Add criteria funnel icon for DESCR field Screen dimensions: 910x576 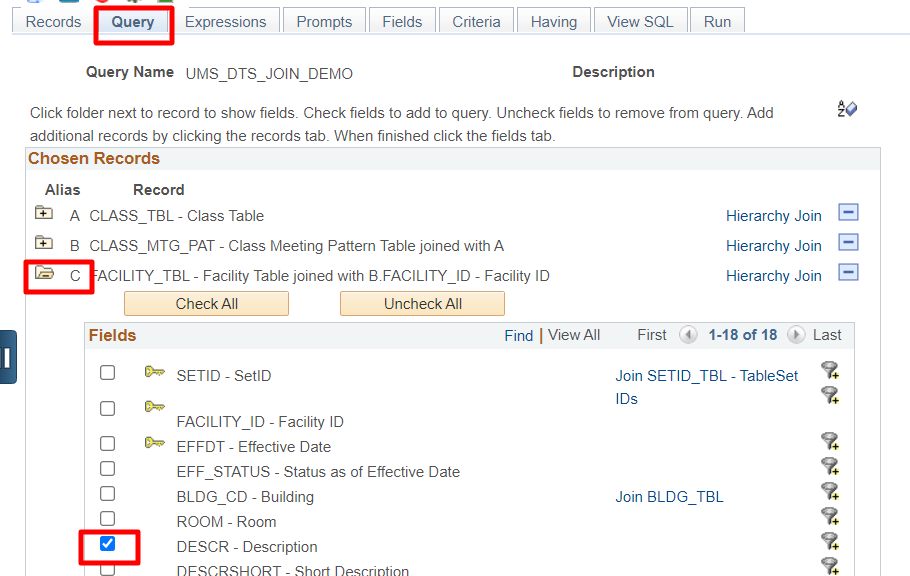[830, 541]
